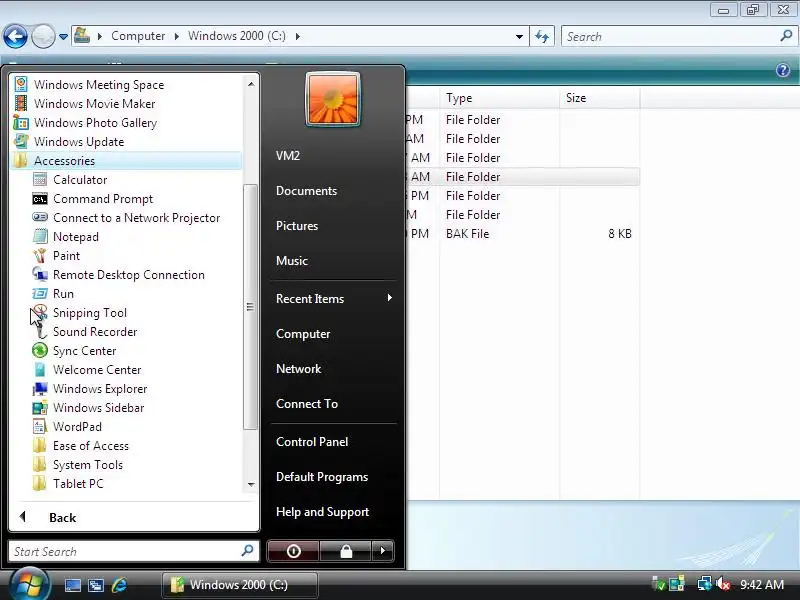Click the Explorer Forward navigation button
Image resolution: width=800 pixels, height=600 pixels.
43,37
